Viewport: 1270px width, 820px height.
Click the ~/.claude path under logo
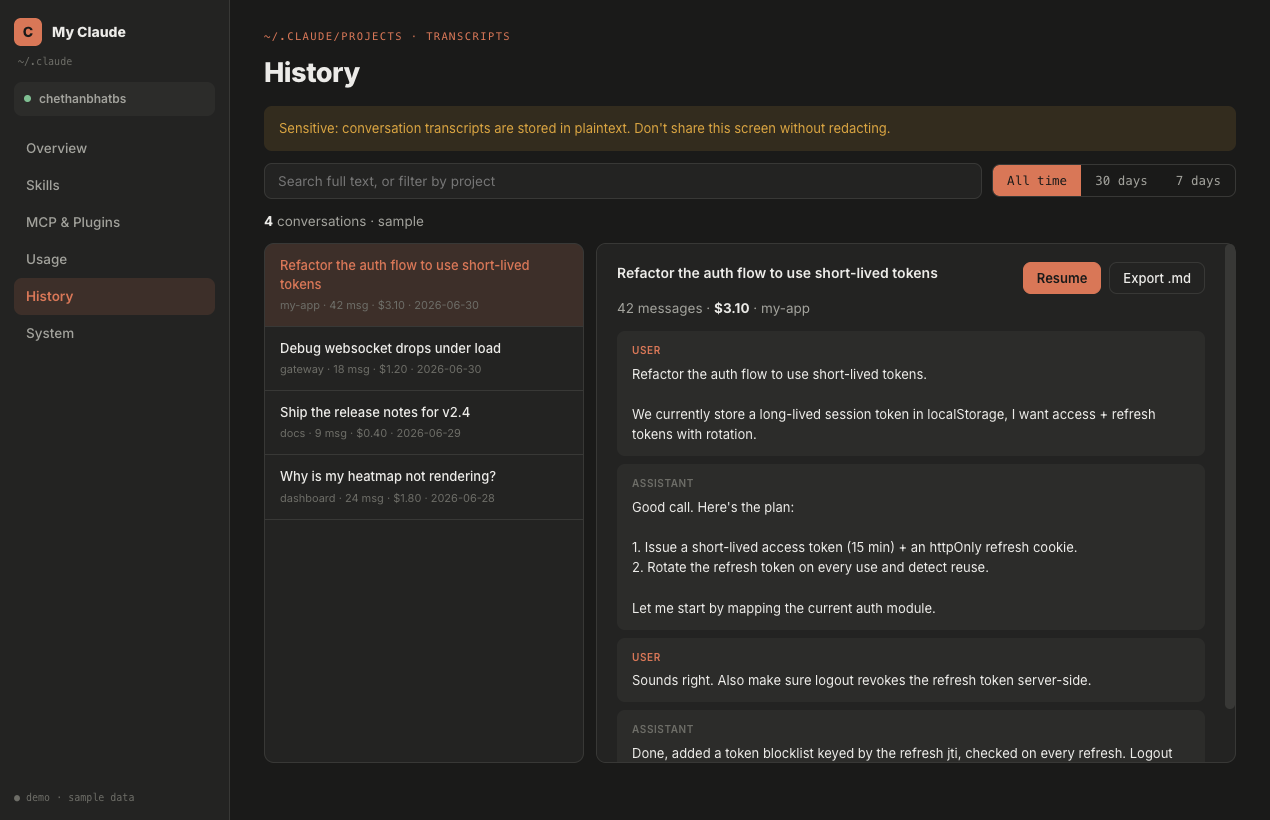(45, 61)
